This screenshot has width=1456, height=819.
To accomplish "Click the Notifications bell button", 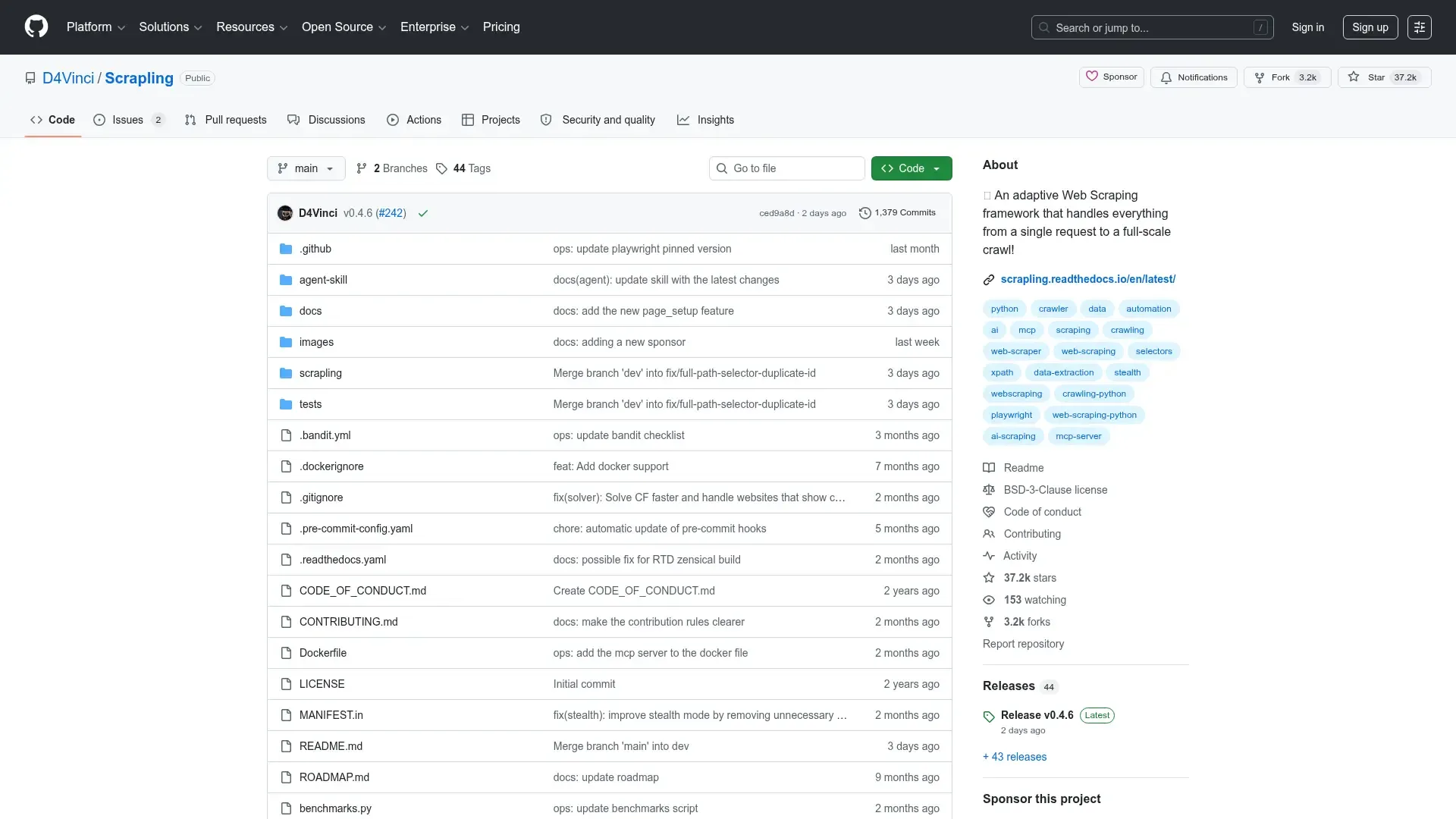I will point(1194,77).
